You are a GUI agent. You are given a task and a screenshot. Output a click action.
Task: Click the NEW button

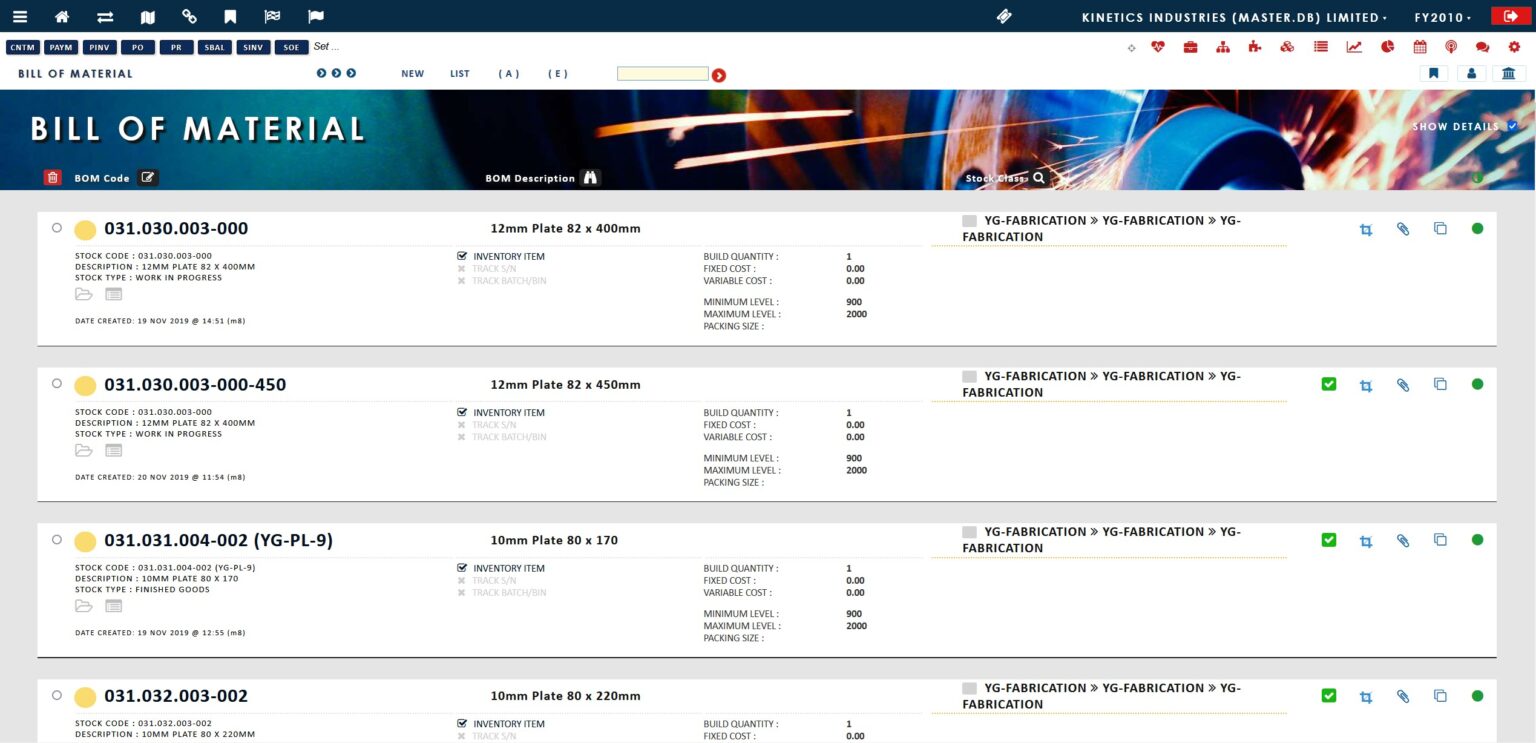412,73
